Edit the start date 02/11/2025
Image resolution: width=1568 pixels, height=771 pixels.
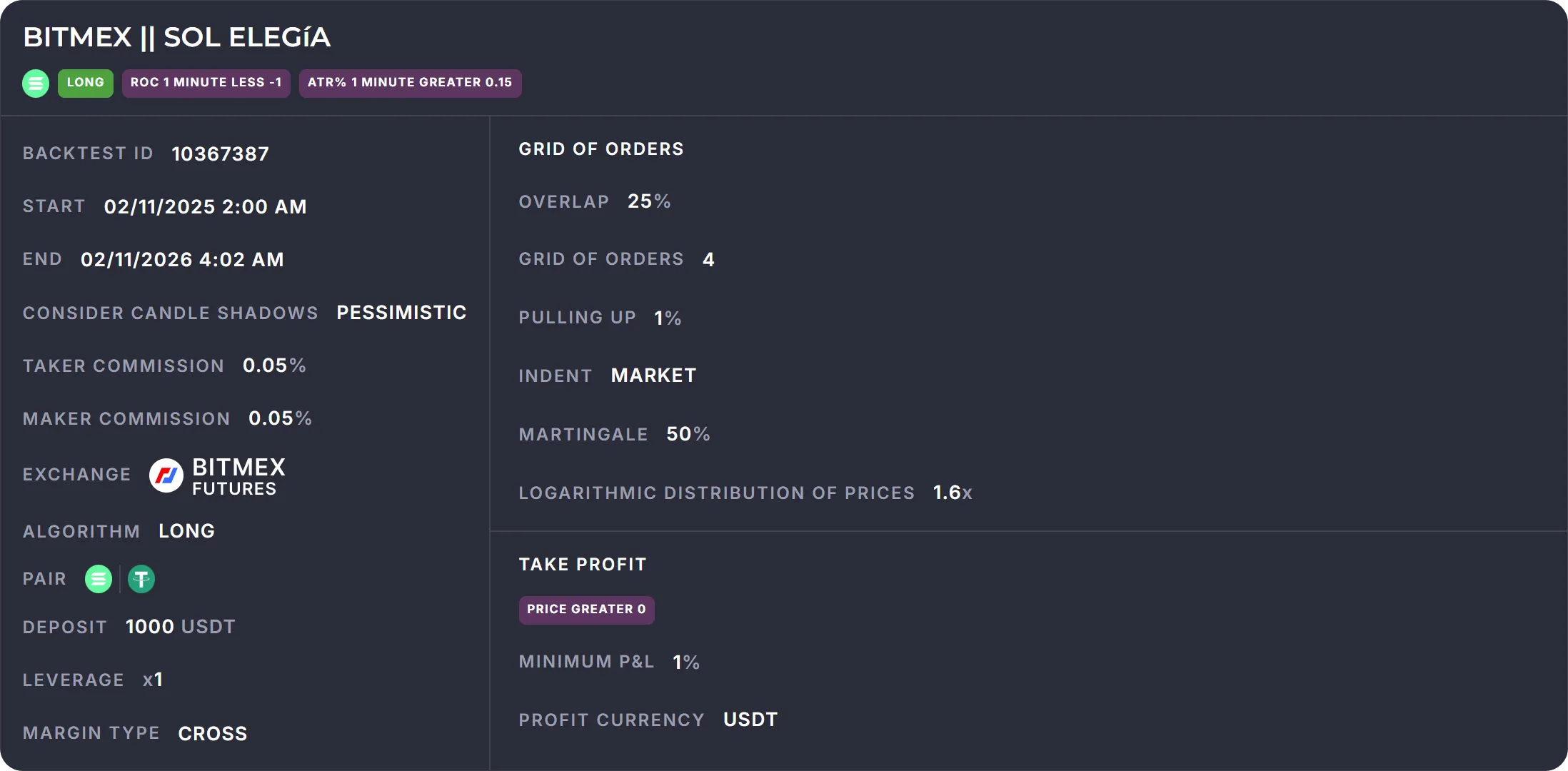[205, 206]
